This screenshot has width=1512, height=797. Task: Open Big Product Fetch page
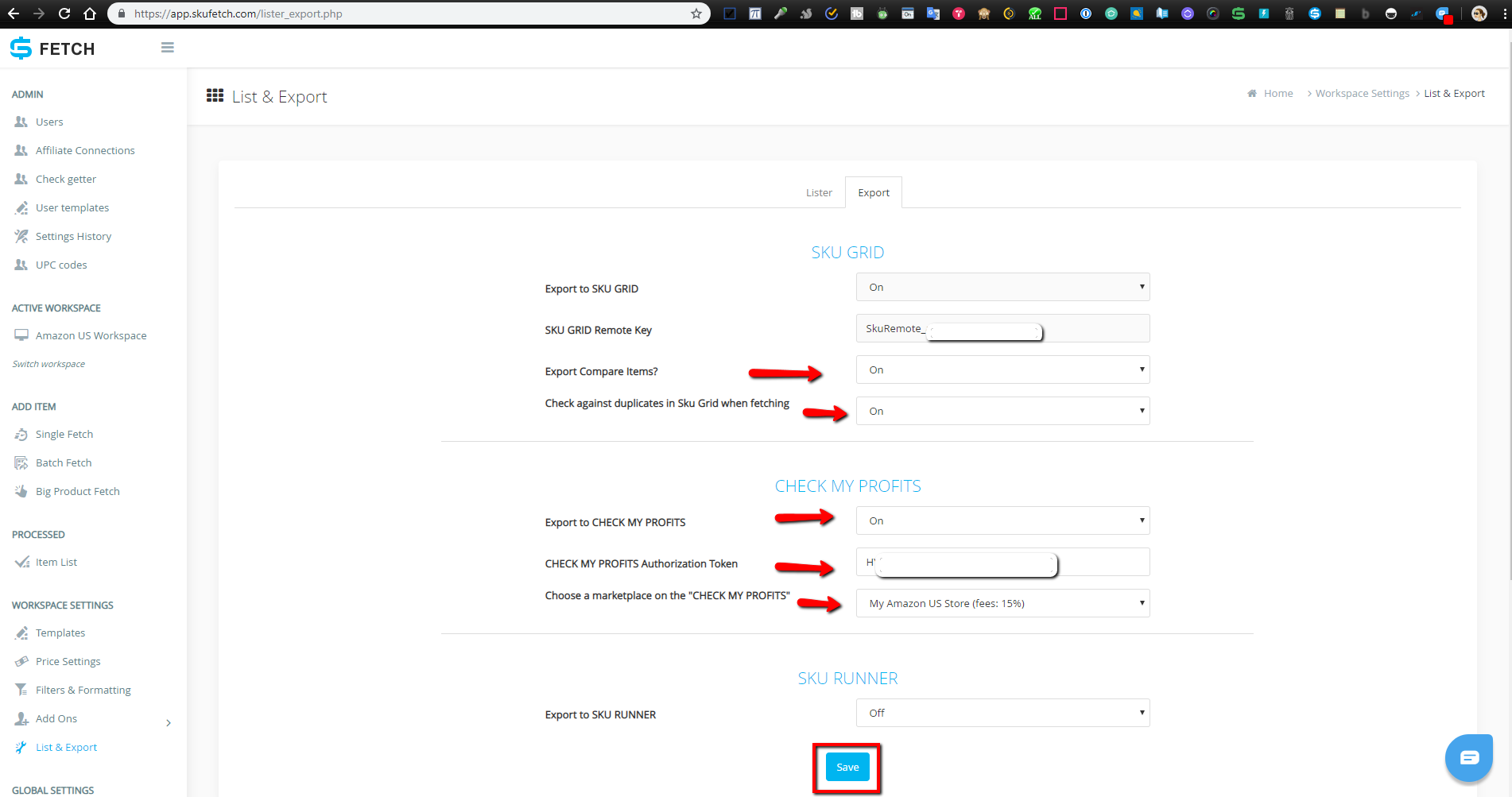78,491
